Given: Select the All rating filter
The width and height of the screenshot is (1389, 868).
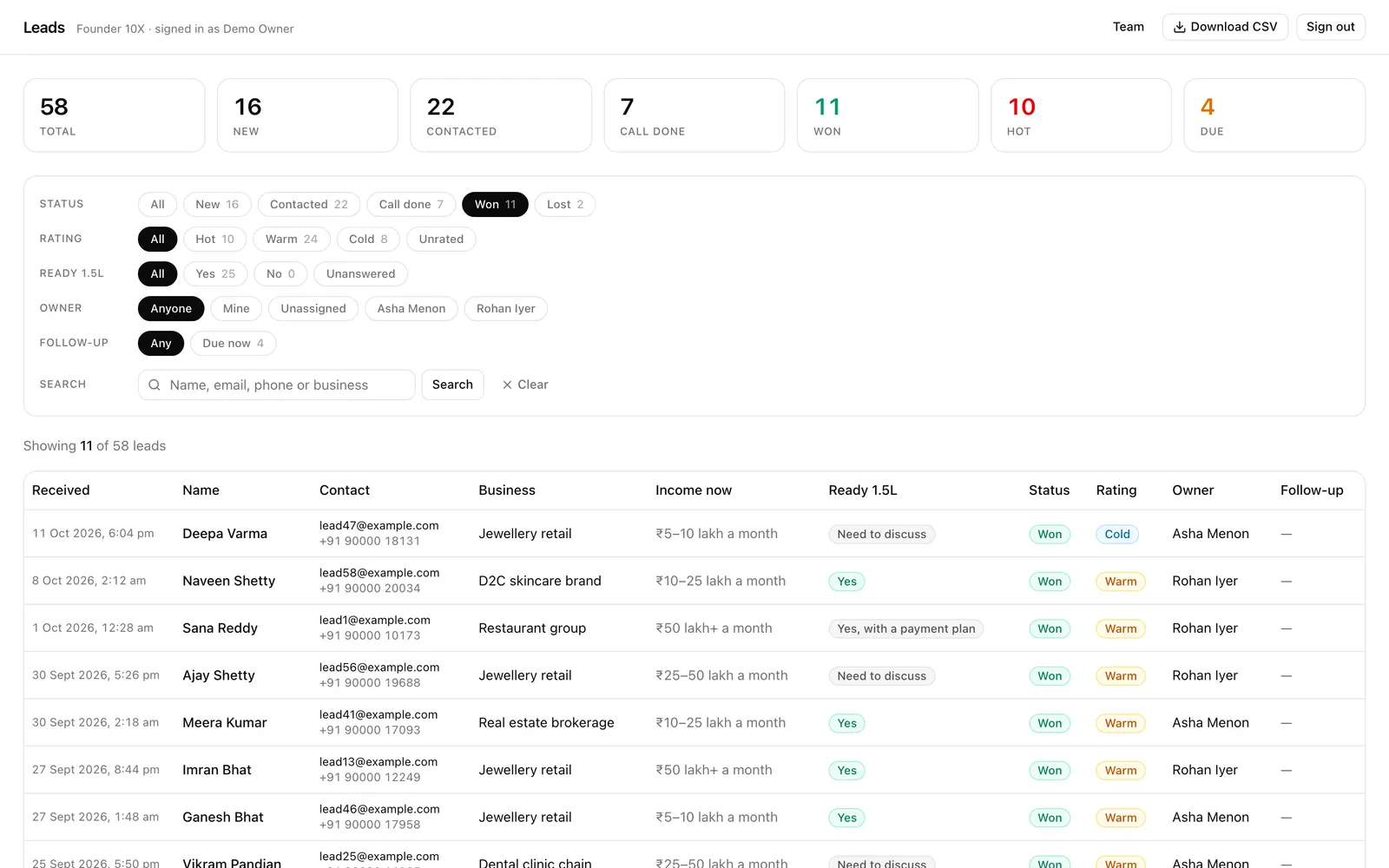Looking at the screenshot, I should click(x=157, y=239).
